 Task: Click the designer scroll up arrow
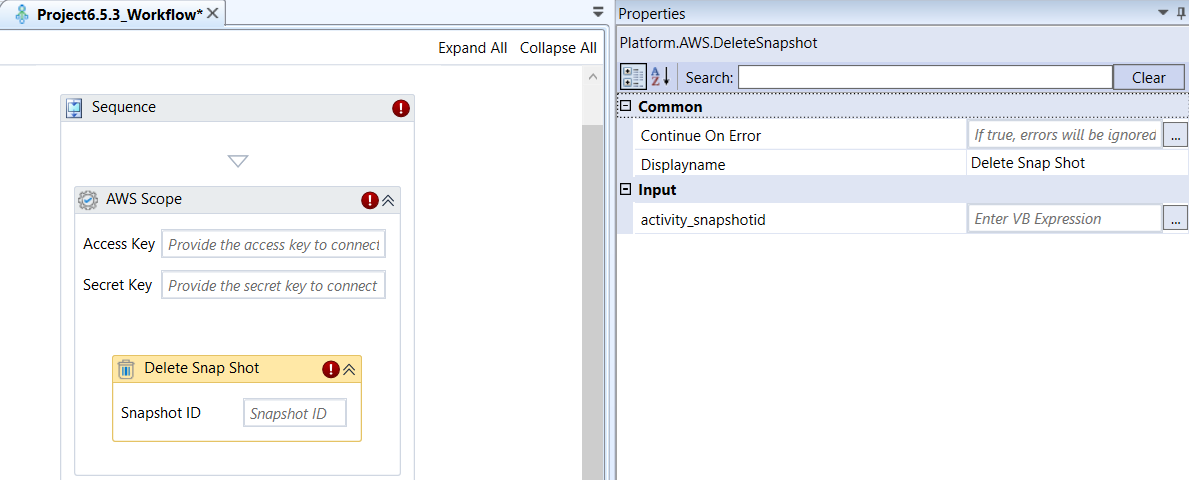tap(594, 76)
